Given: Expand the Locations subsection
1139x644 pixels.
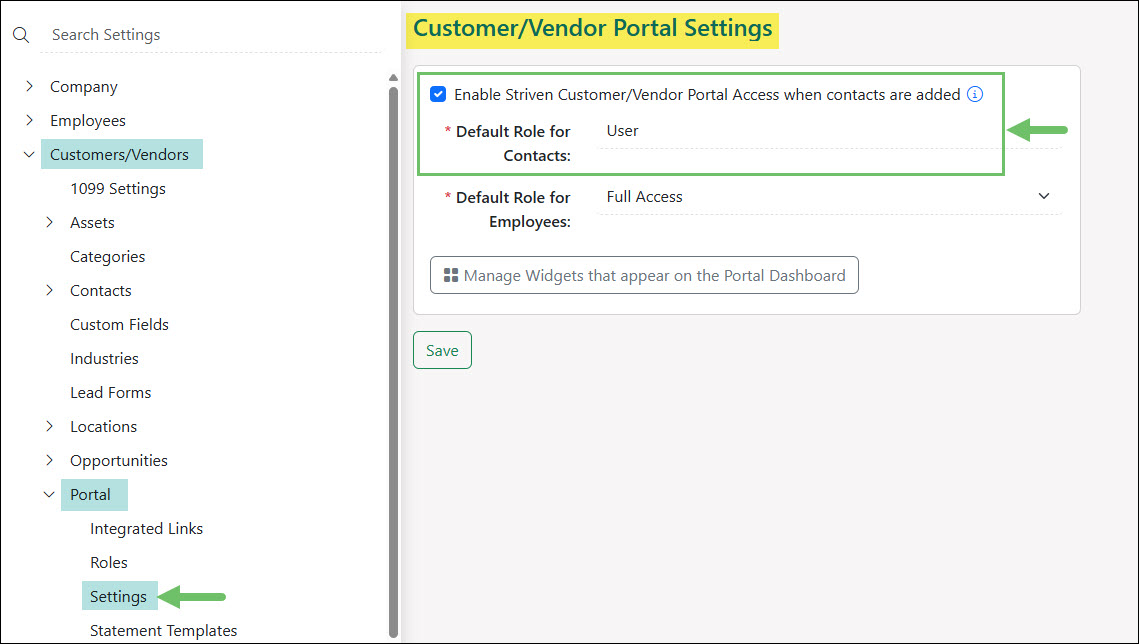Looking at the screenshot, I should pyautogui.click(x=50, y=427).
